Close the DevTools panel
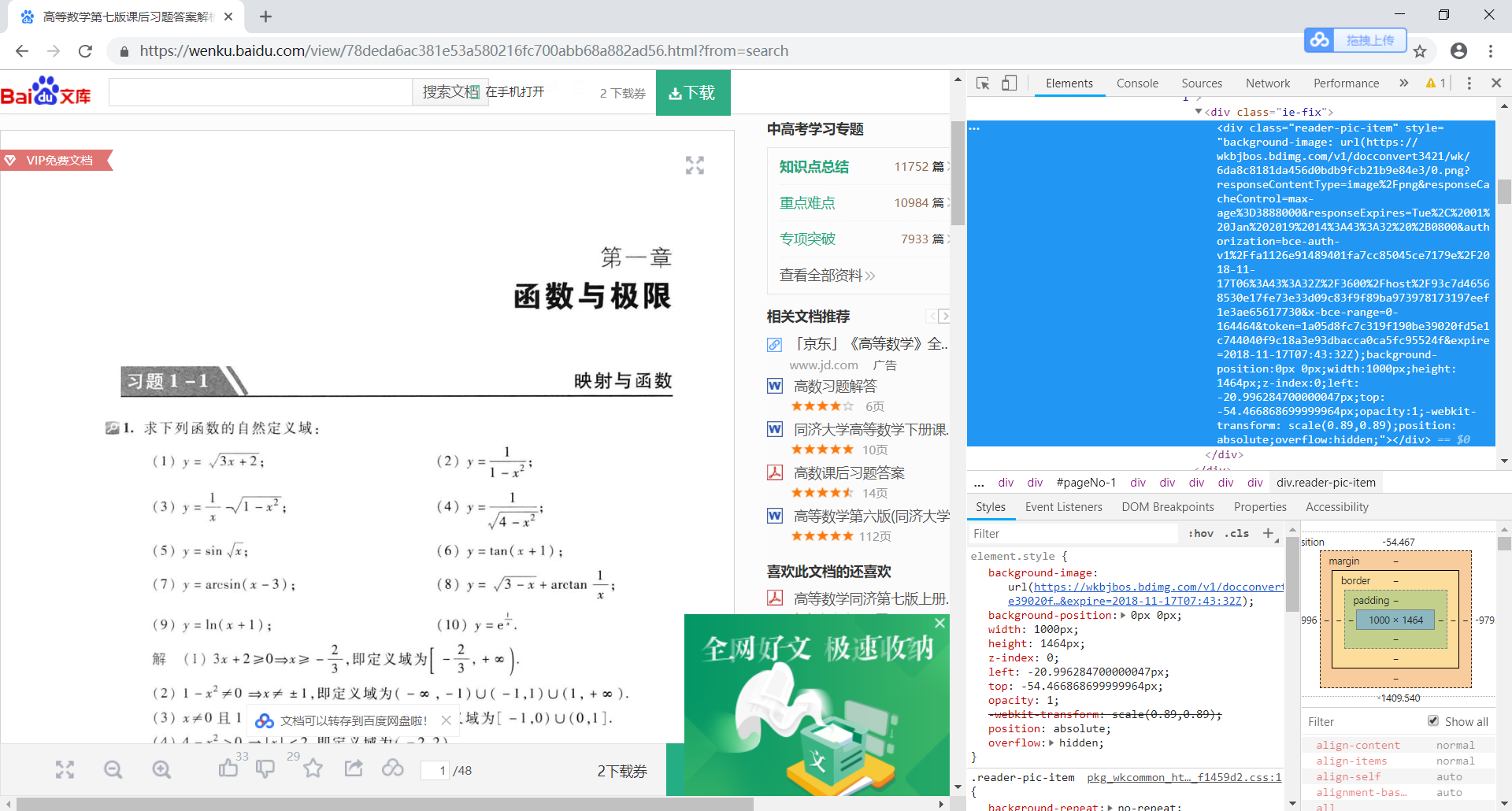 point(1496,83)
